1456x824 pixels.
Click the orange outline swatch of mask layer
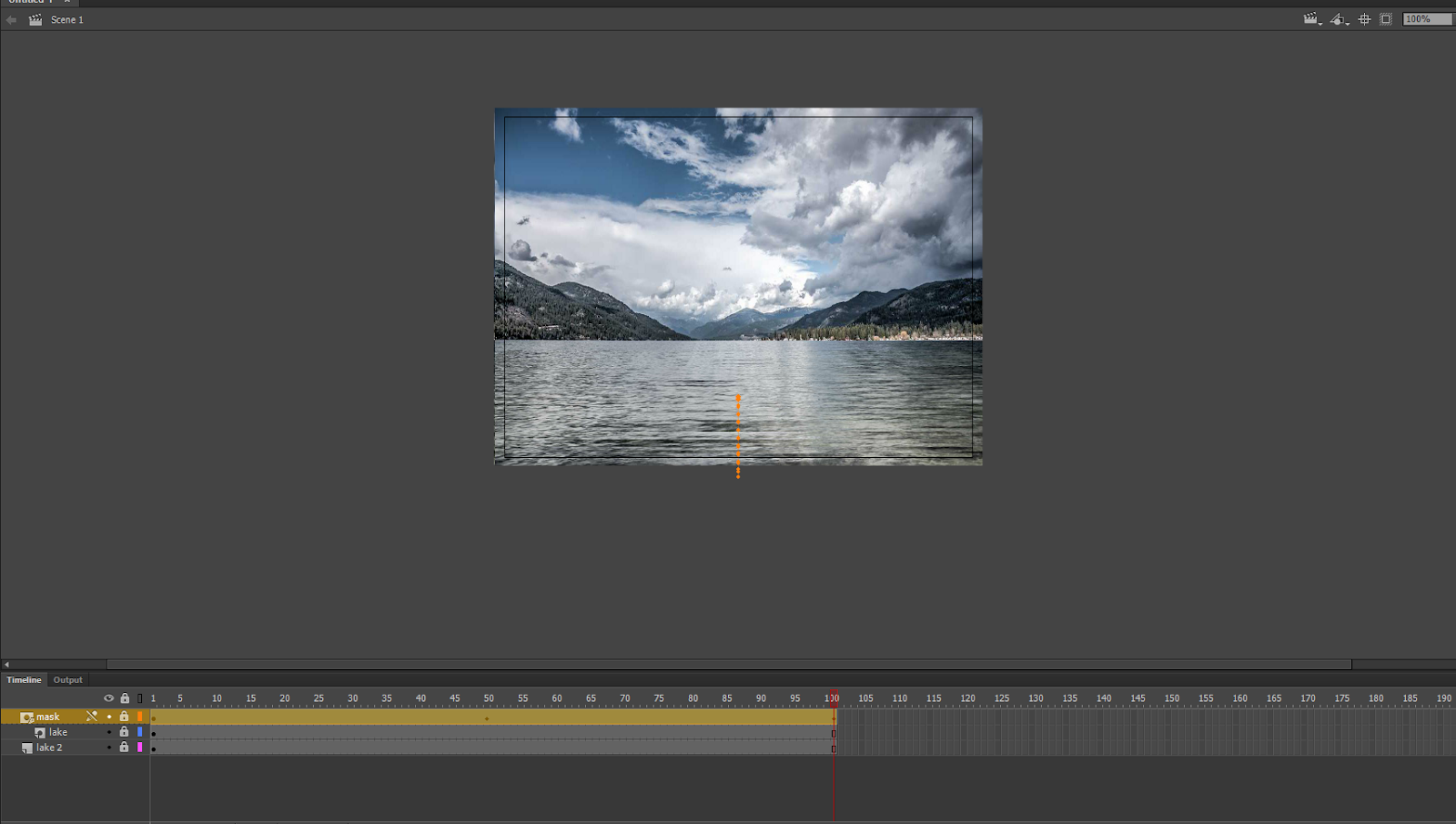140,717
